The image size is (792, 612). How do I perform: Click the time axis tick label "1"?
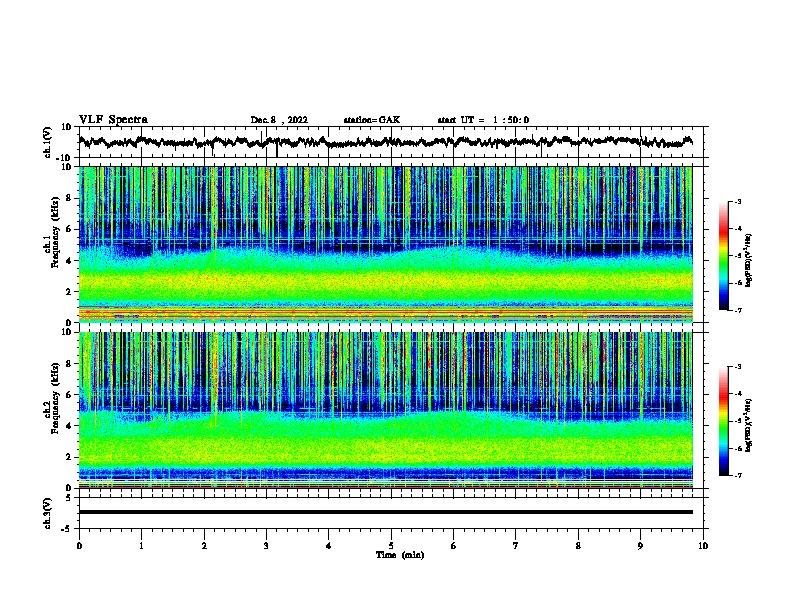point(141,545)
